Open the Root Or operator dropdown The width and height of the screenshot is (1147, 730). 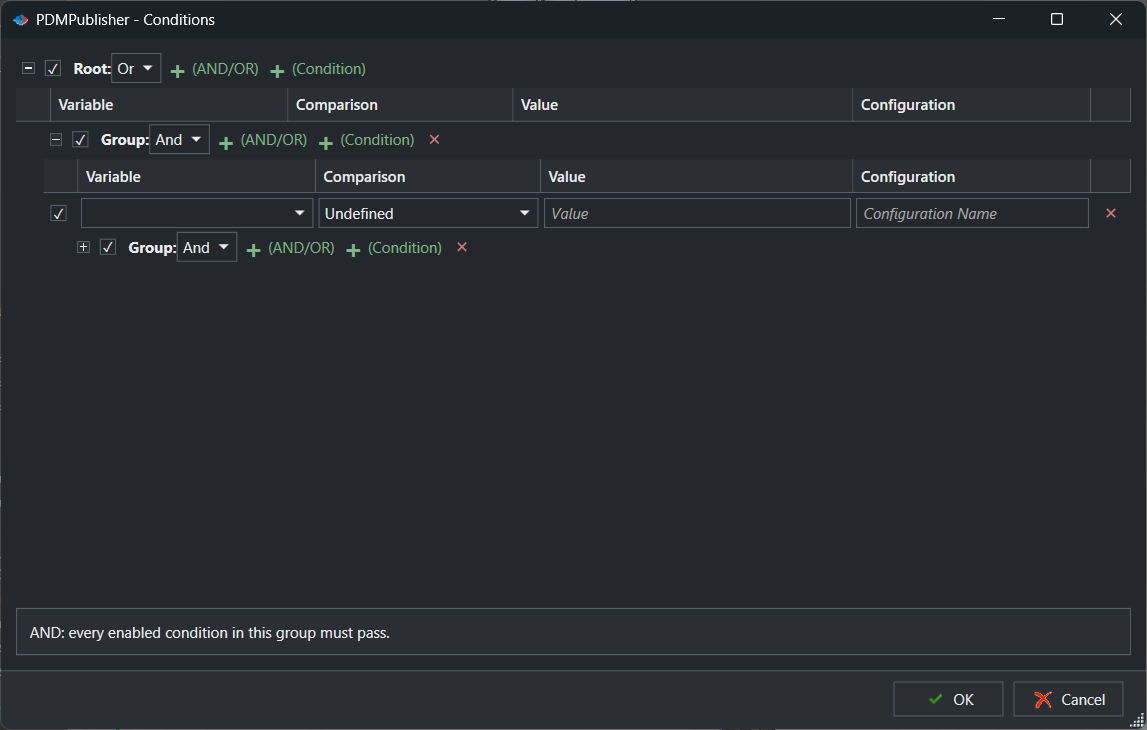(x=136, y=69)
